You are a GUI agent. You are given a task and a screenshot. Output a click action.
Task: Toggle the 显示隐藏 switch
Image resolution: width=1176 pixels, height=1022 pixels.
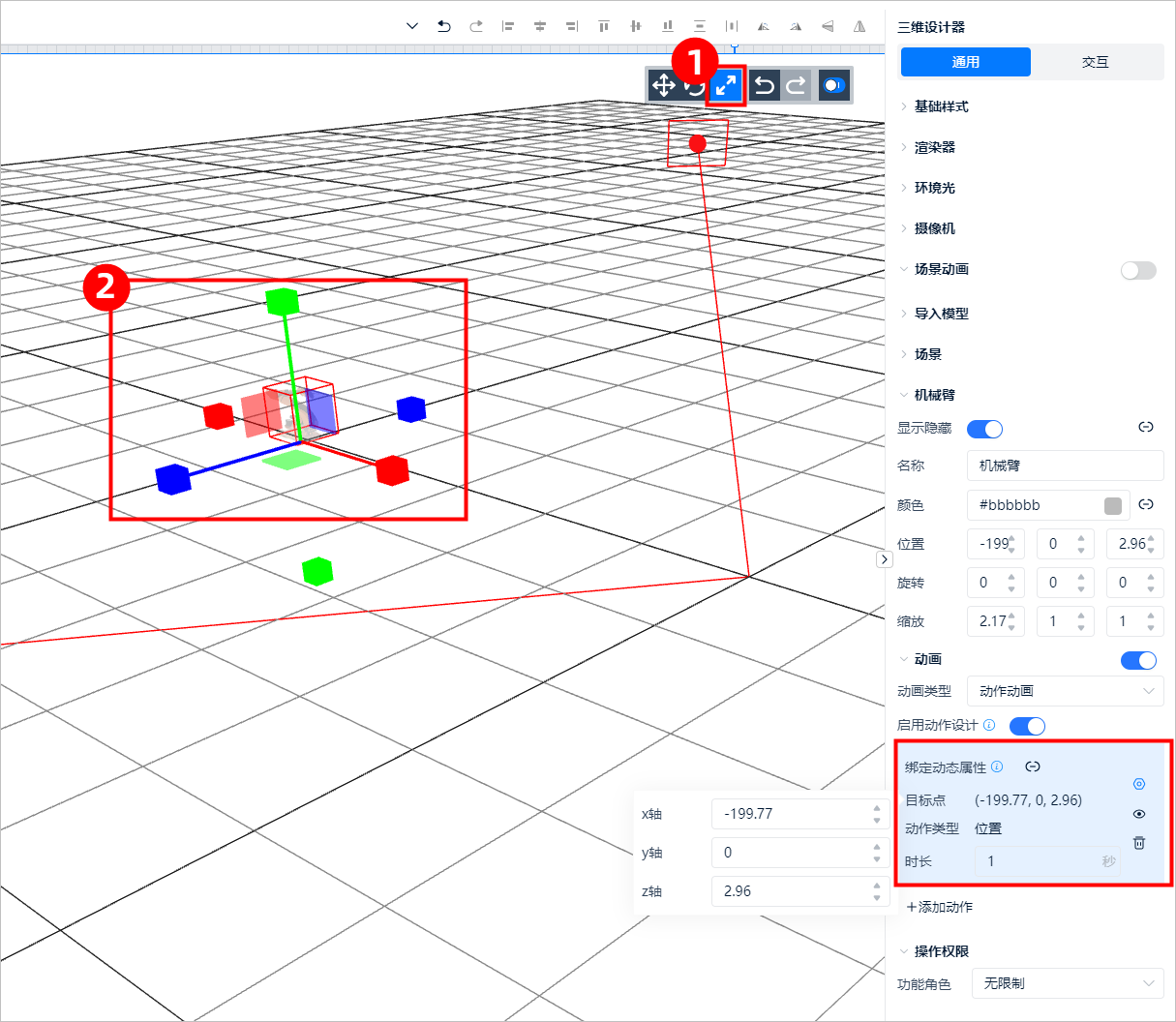coord(984,429)
